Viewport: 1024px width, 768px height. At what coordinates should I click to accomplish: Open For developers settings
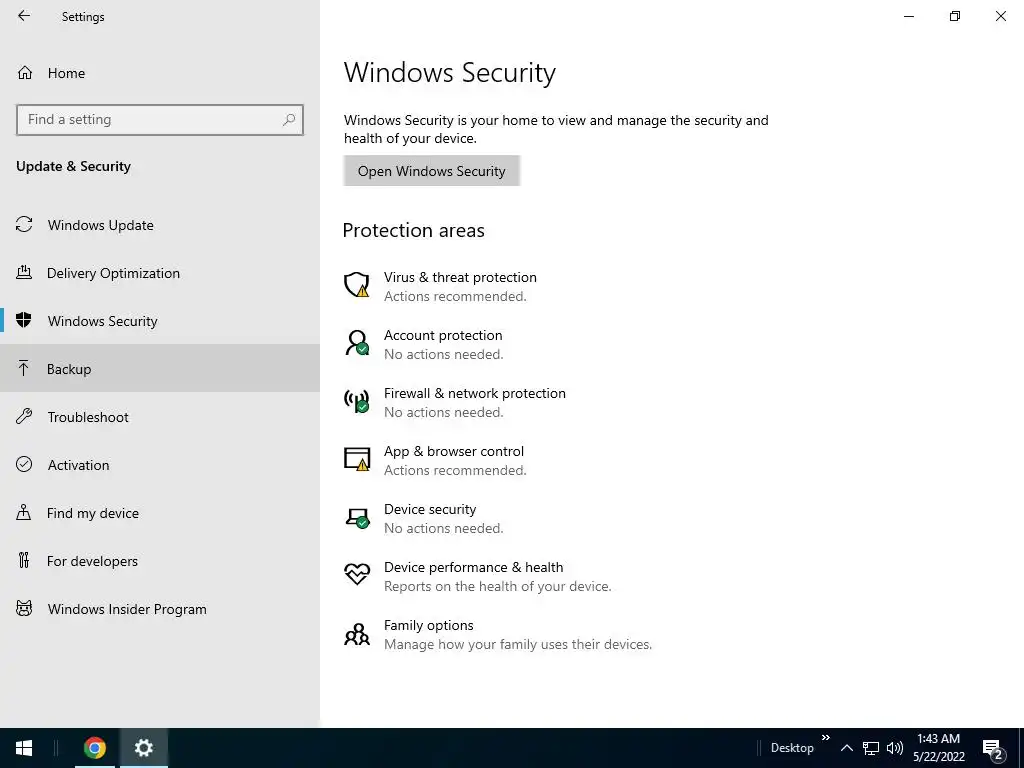point(160,560)
